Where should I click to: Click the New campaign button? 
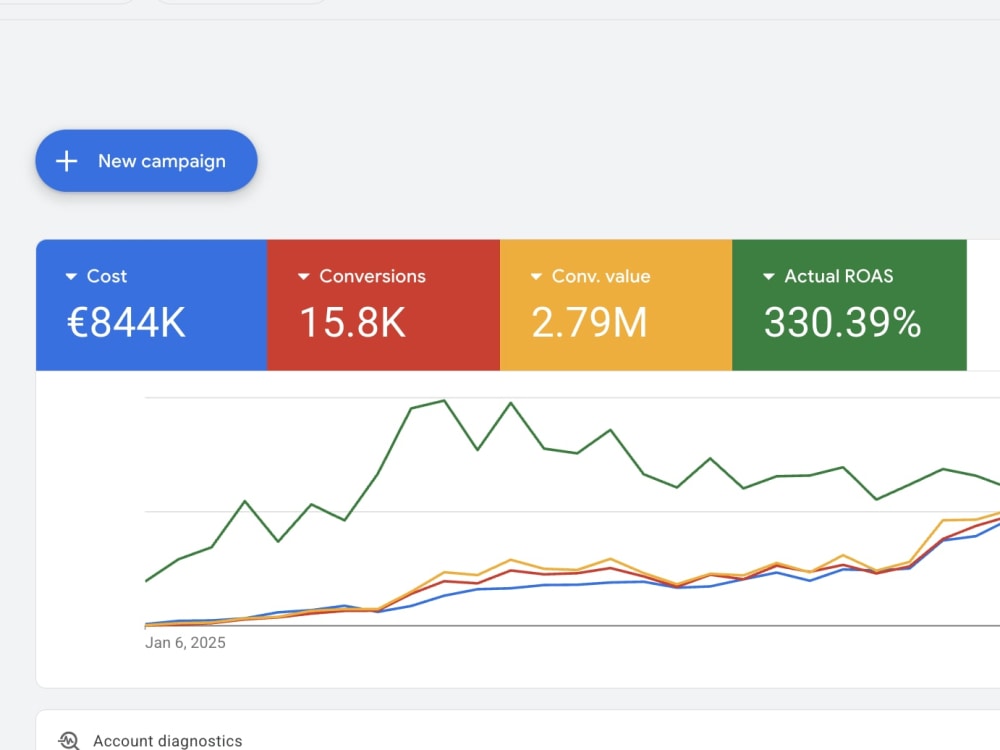click(146, 161)
